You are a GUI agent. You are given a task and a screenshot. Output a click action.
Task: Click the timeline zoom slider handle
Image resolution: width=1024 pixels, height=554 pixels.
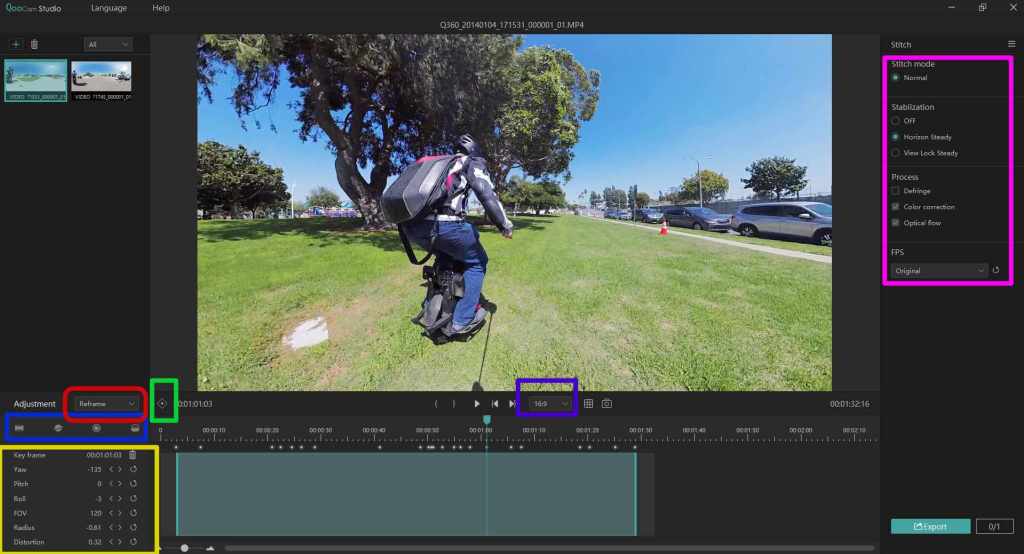185,548
